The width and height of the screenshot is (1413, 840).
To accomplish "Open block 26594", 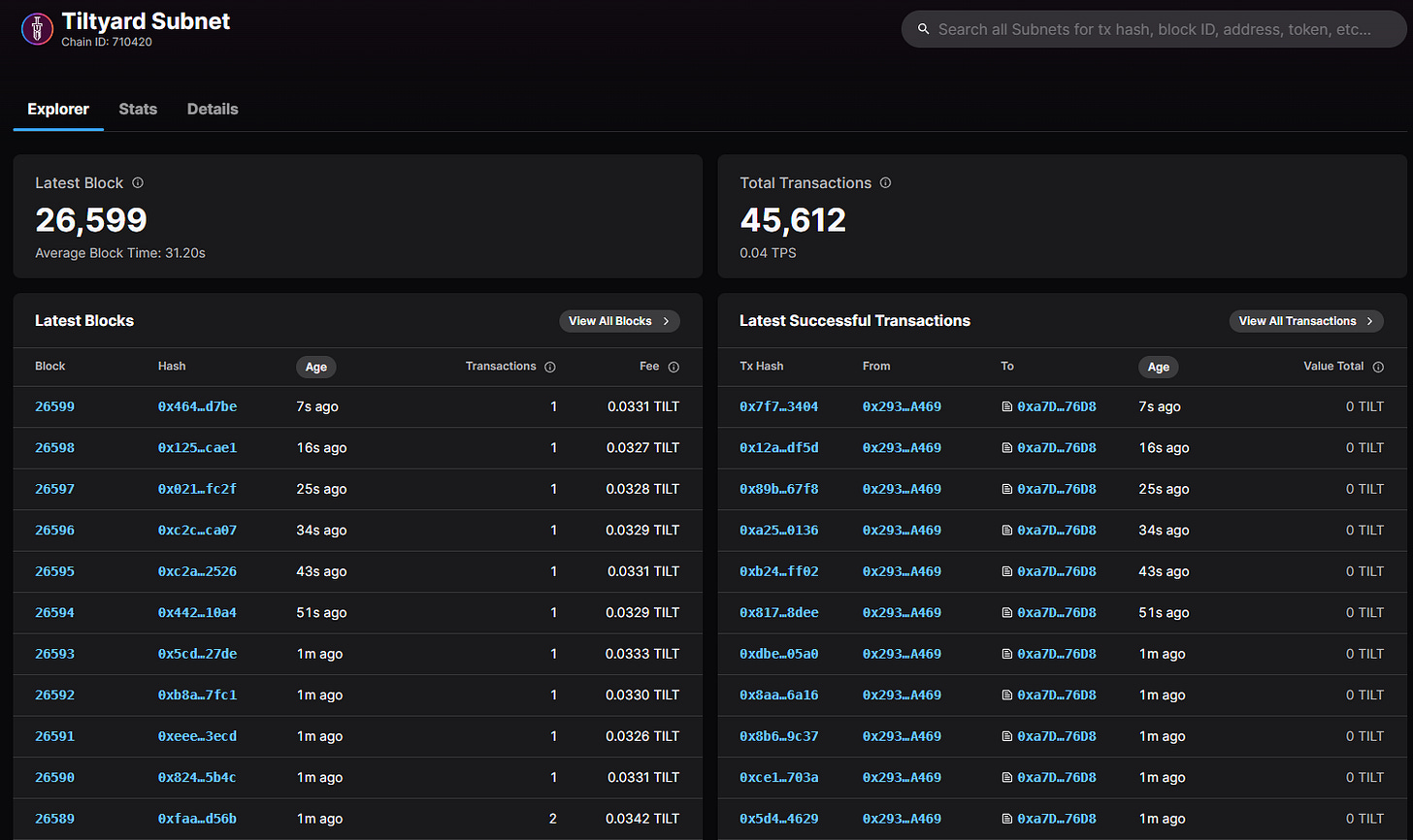I will pyautogui.click(x=54, y=613).
